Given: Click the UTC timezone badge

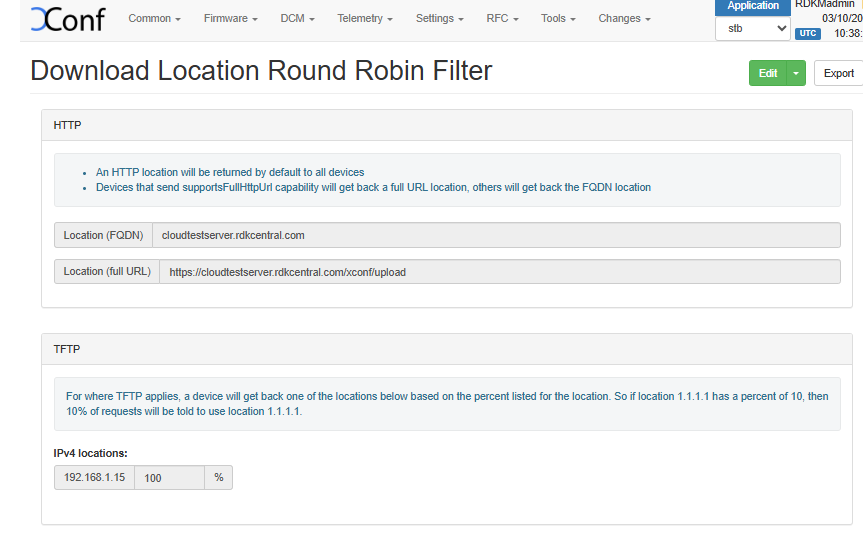Looking at the screenshot, I should pos(807,33).
